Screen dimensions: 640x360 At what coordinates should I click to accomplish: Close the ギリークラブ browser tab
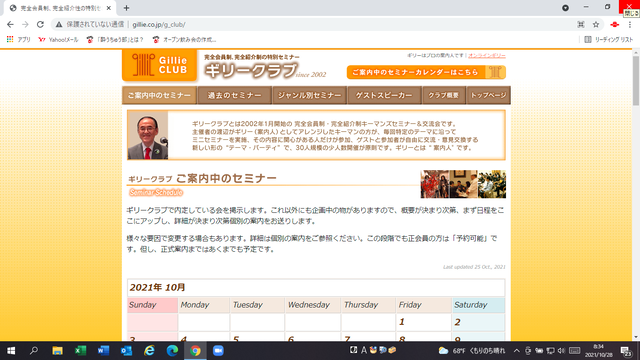tap(109, 8)
